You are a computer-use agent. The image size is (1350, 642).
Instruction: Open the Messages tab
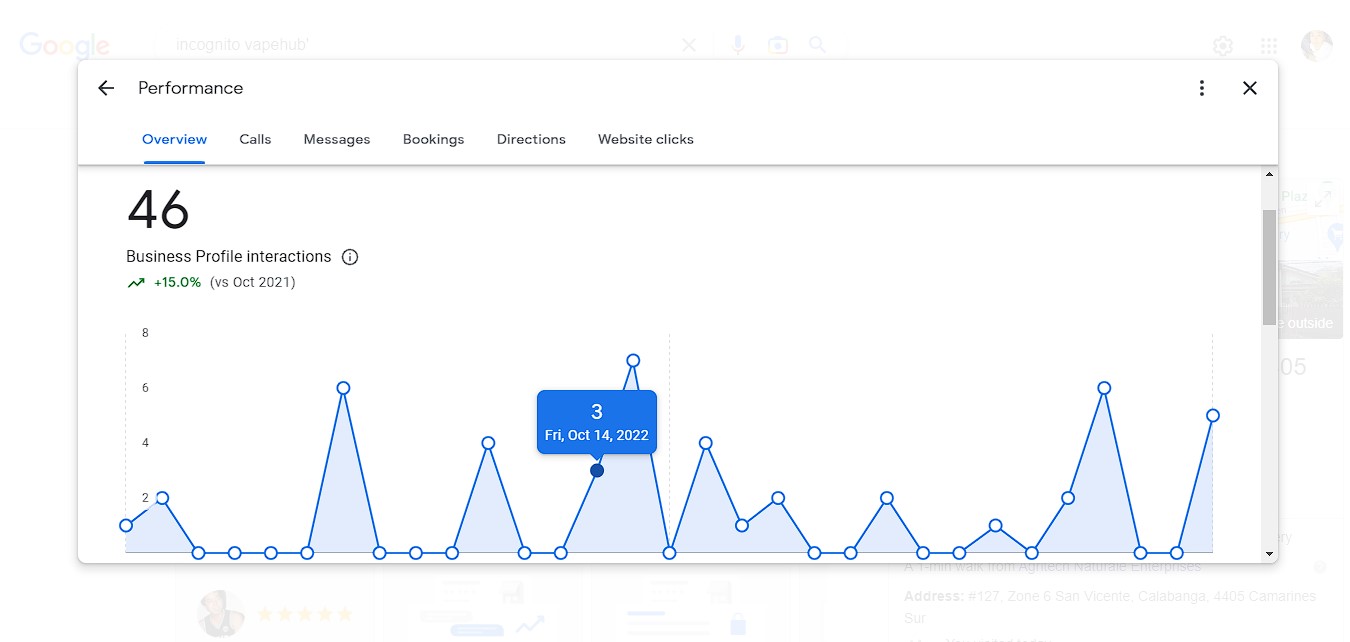(x=337, y=139)
